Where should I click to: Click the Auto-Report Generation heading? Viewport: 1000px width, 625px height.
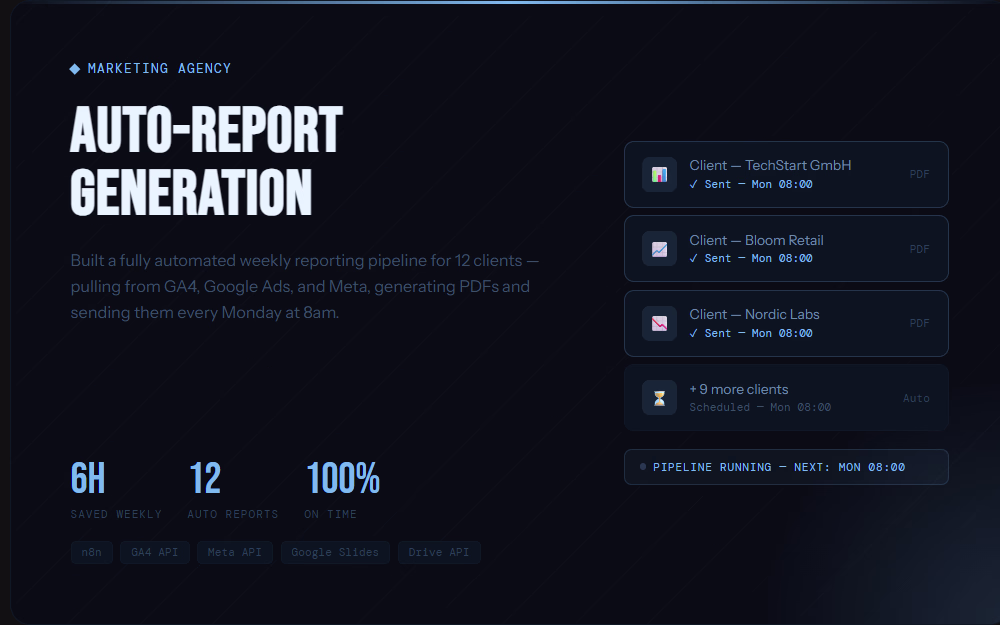(206, 161)
